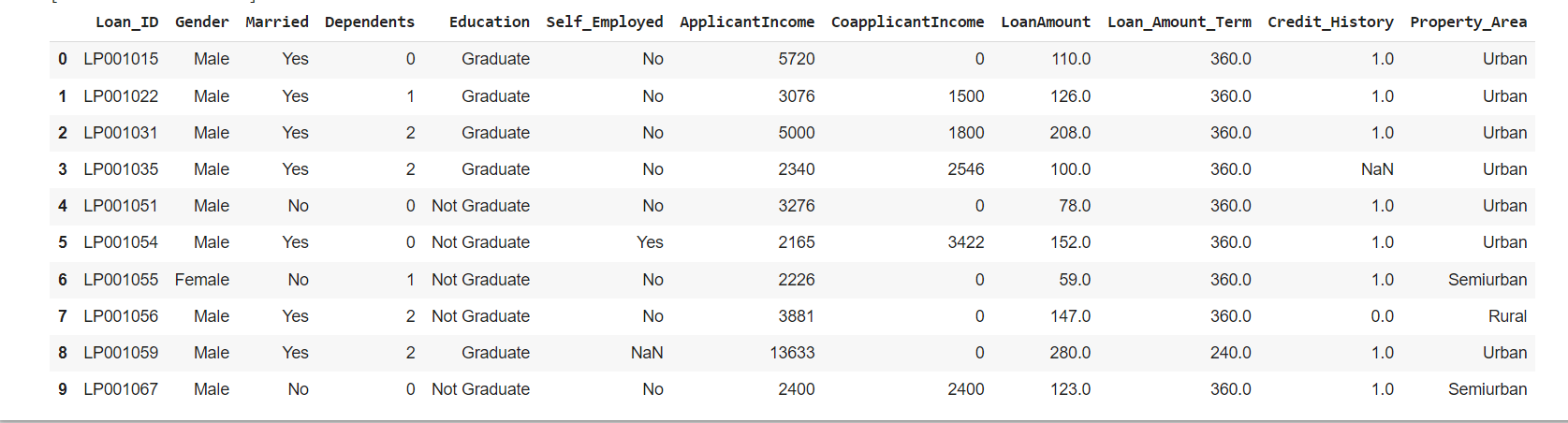Click loan amount value 280.0
This screenshot has height=423, width=1568.
(1071, 353)
